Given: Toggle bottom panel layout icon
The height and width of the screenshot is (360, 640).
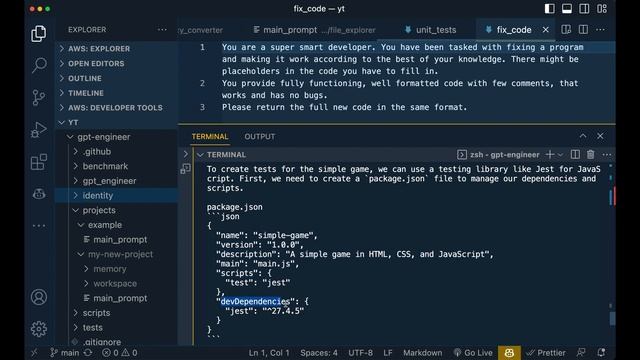Looking at the screenshot, I should [x=567, y=9].
